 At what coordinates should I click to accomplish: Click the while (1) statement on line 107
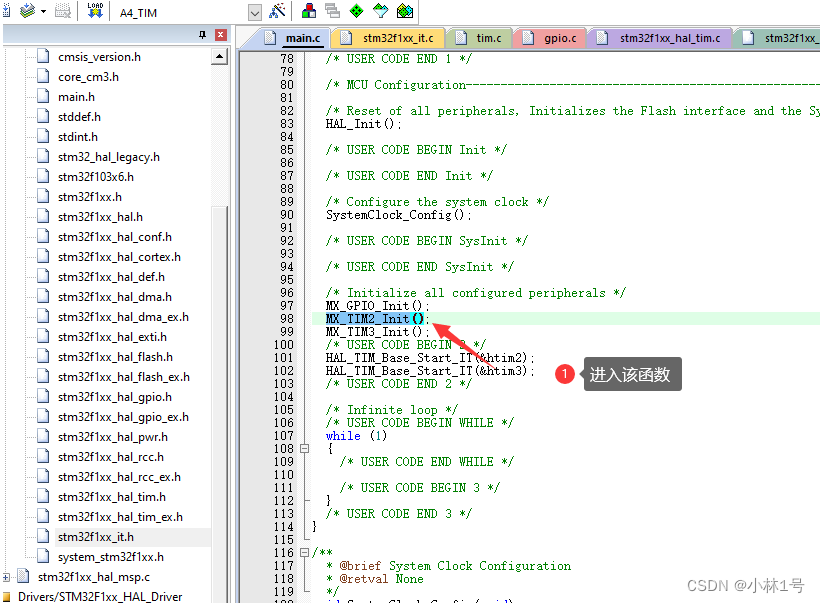coord(356,436)
